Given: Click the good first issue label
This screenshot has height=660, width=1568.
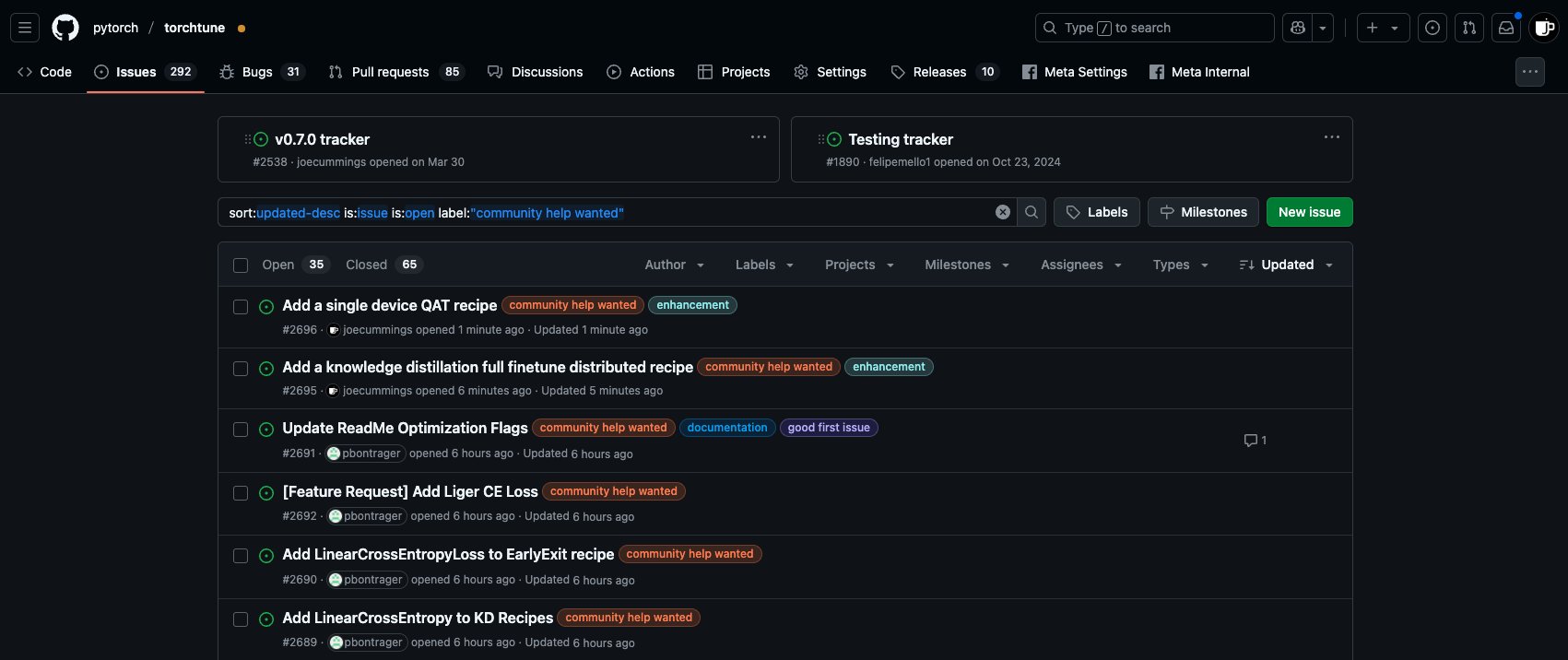Looking at the screenshot, I should click(x=829, y=428).
